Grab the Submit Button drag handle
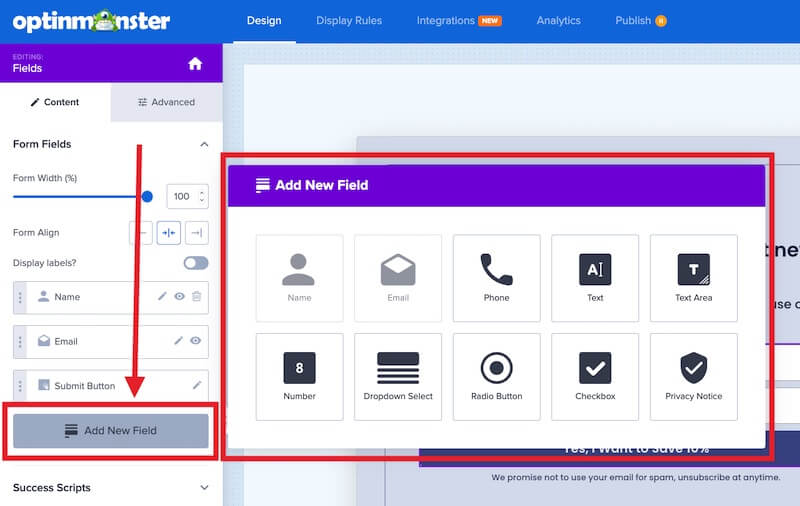This screenshot has width=800, height=506. 20,386
